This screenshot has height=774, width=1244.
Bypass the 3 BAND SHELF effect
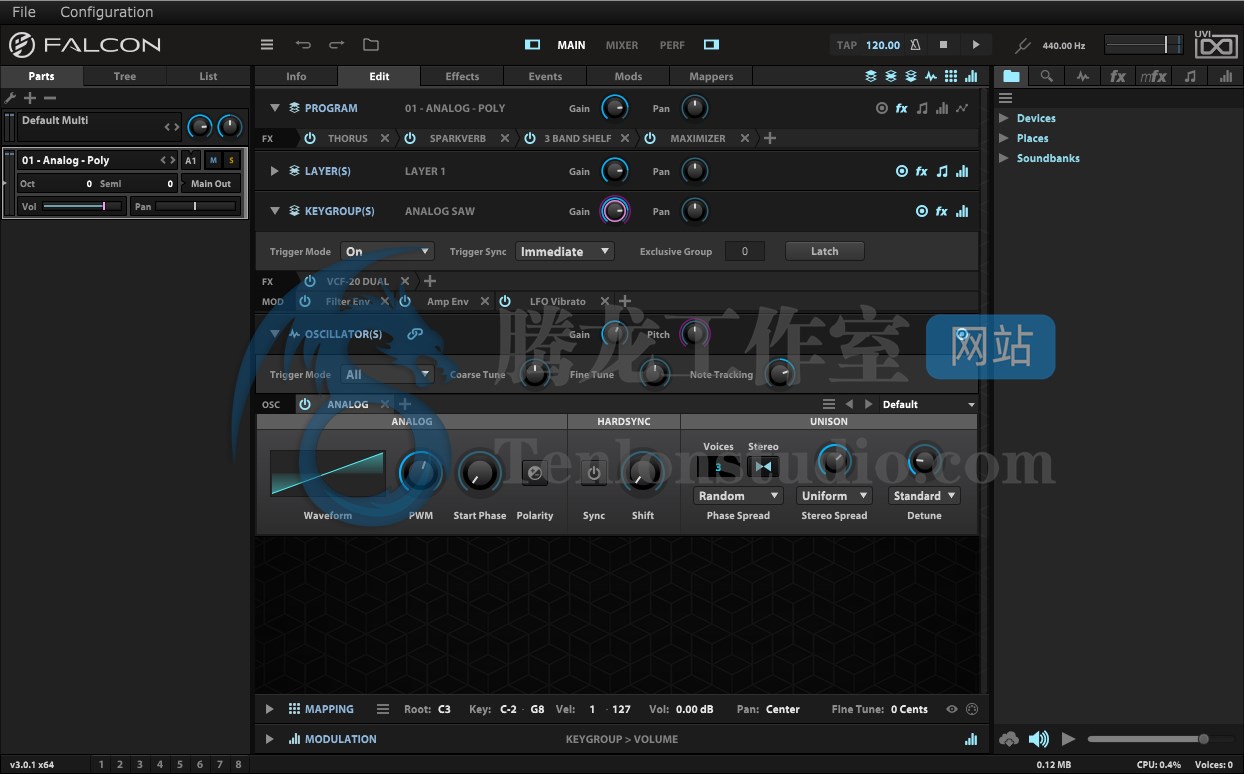click(x=530, y=138)
